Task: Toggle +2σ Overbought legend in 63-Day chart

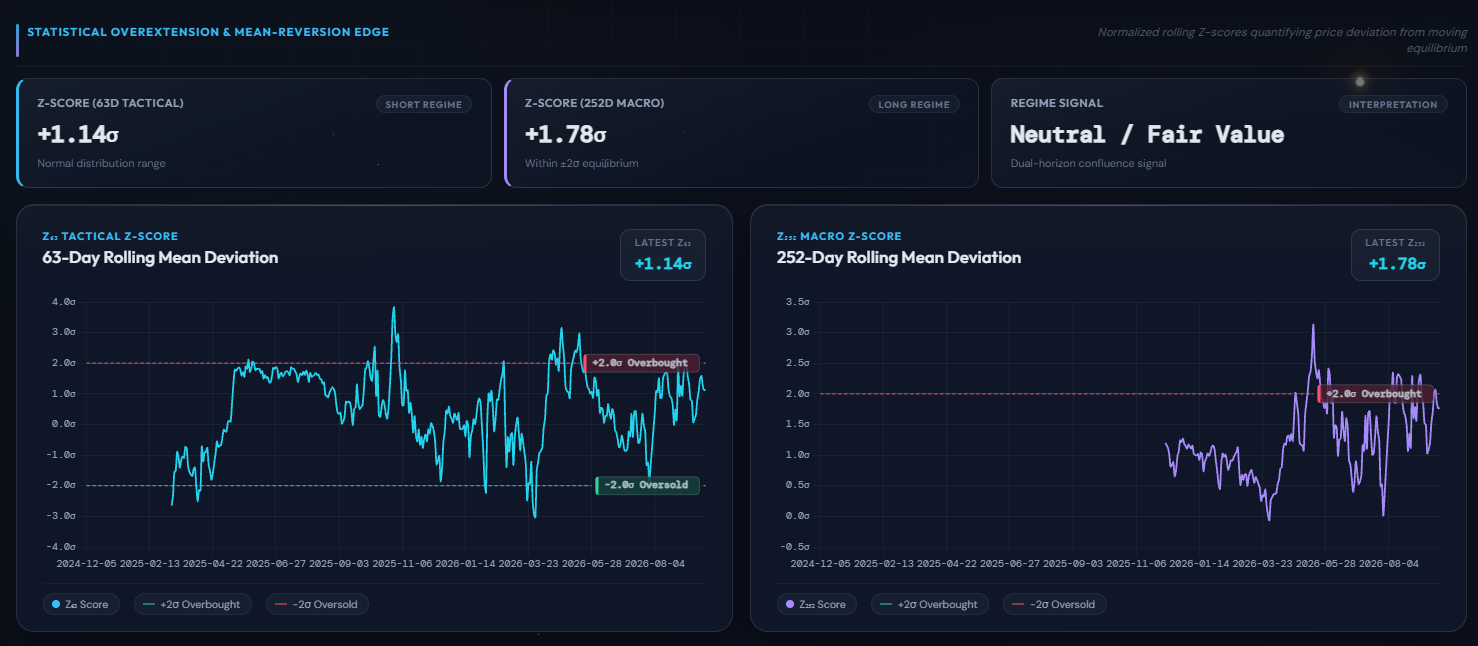Action: [192, 604]
